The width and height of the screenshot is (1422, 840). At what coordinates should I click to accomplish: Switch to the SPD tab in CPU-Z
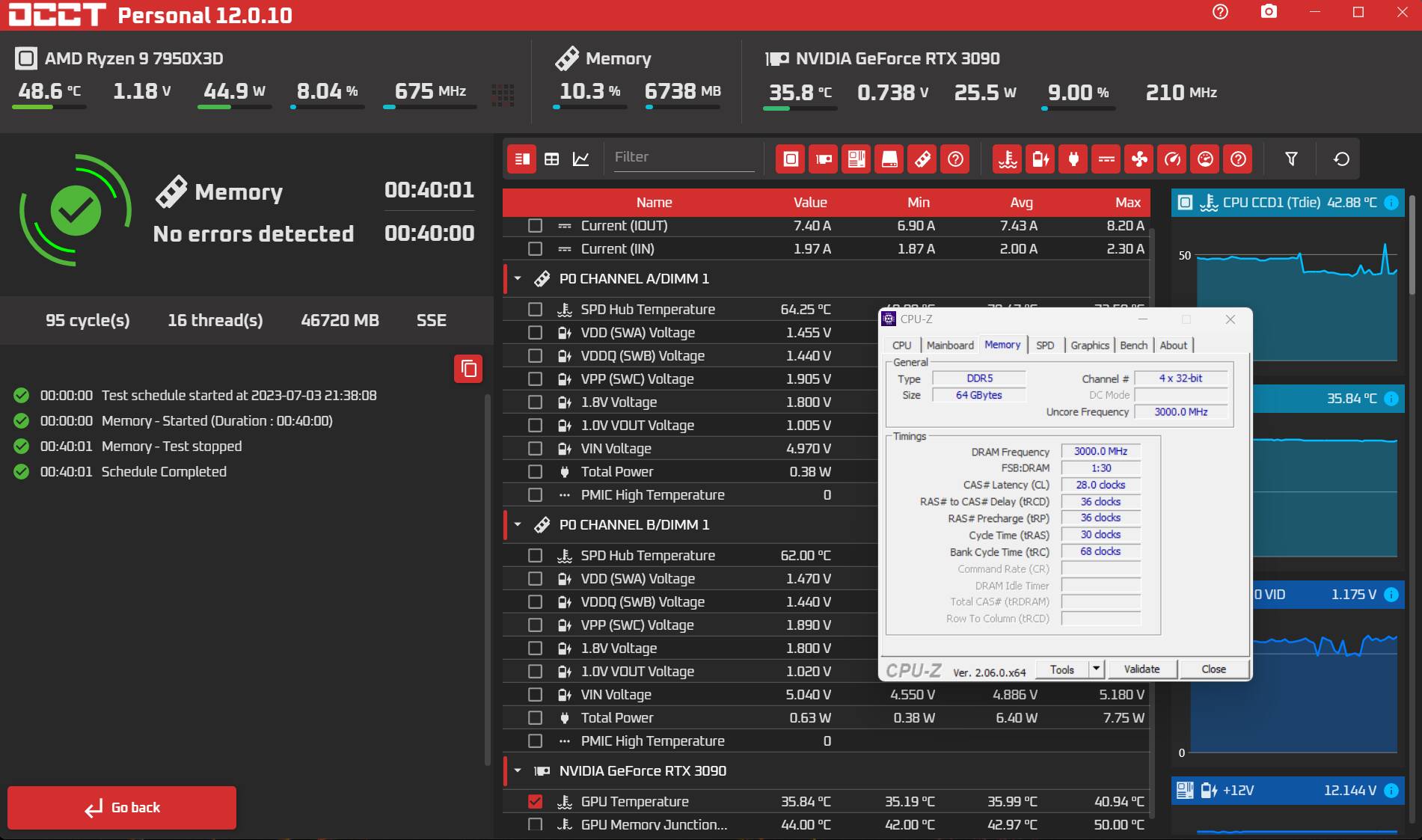1045,345
